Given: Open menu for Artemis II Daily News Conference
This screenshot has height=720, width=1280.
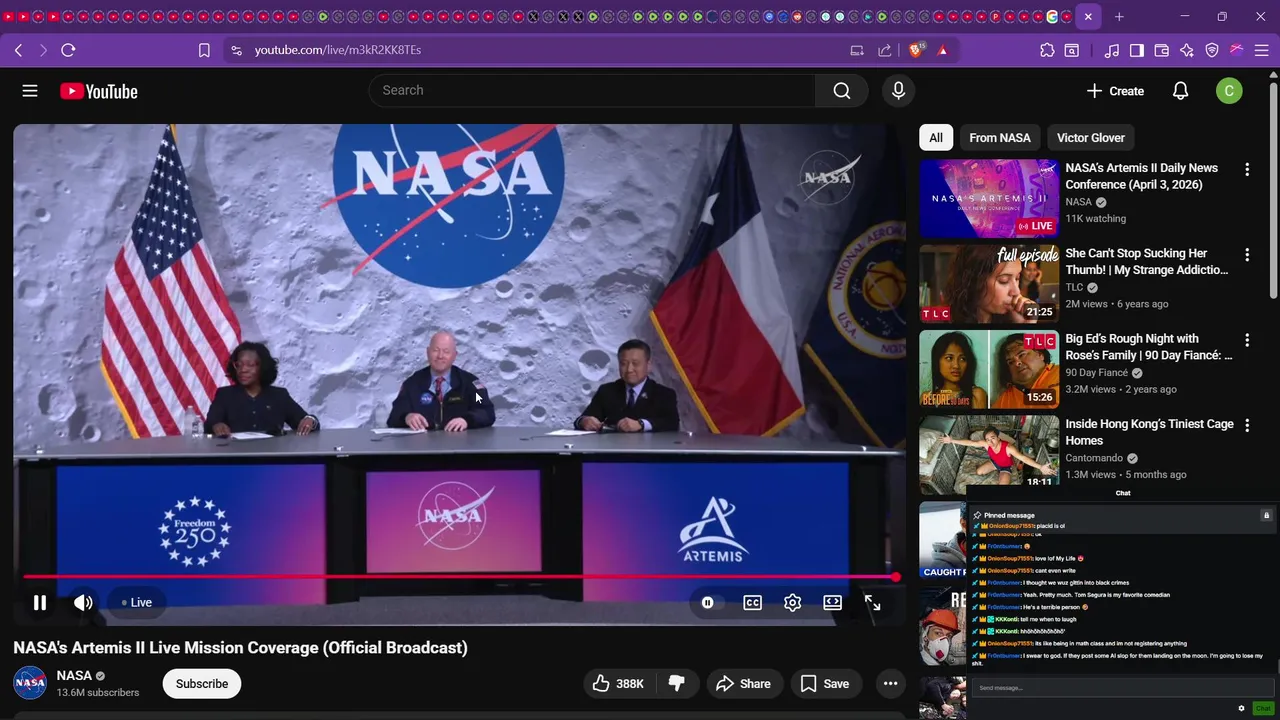Looking at the screenshot, I should coord(1247,170).
